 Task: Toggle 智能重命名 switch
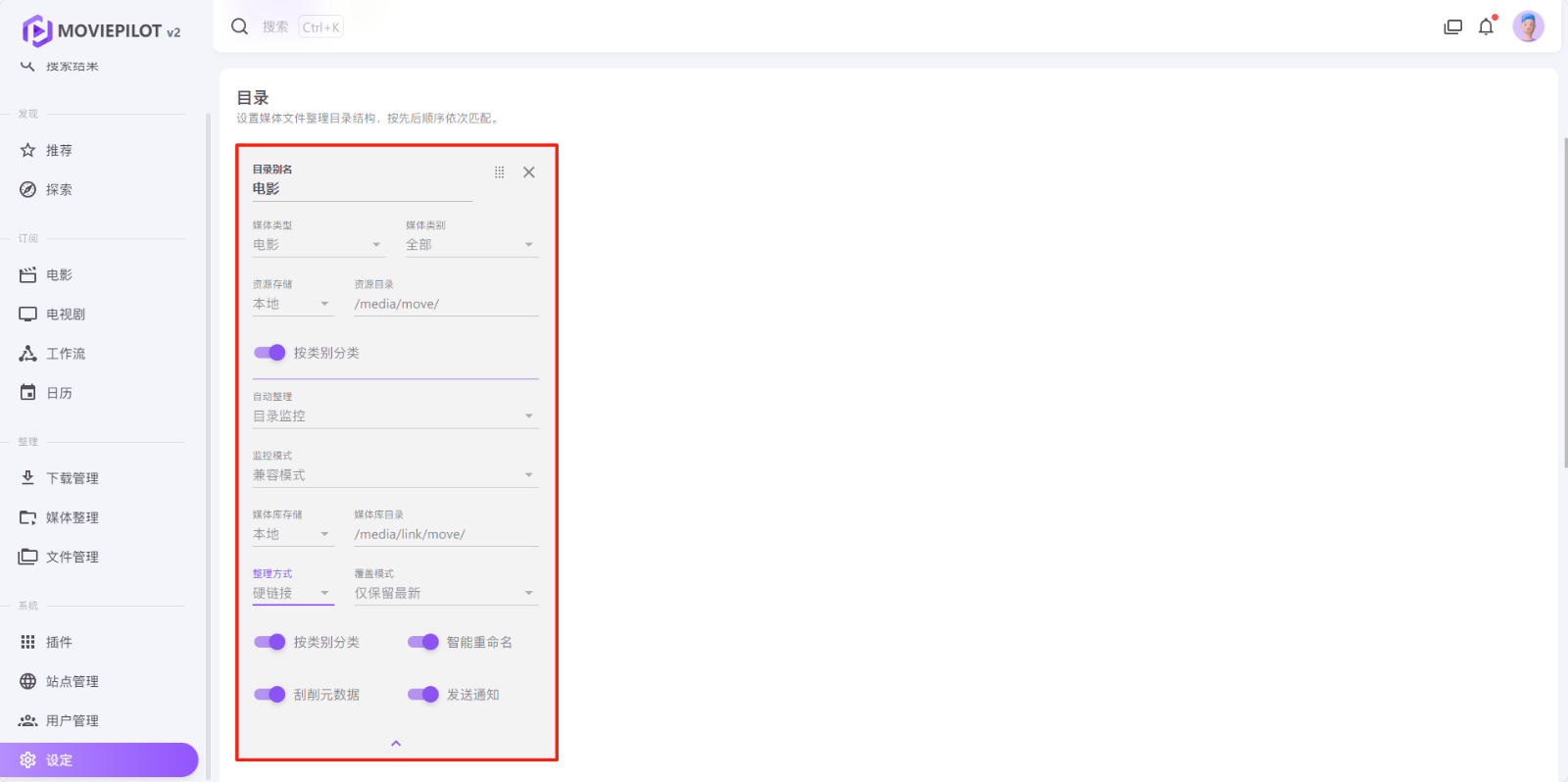423,642
